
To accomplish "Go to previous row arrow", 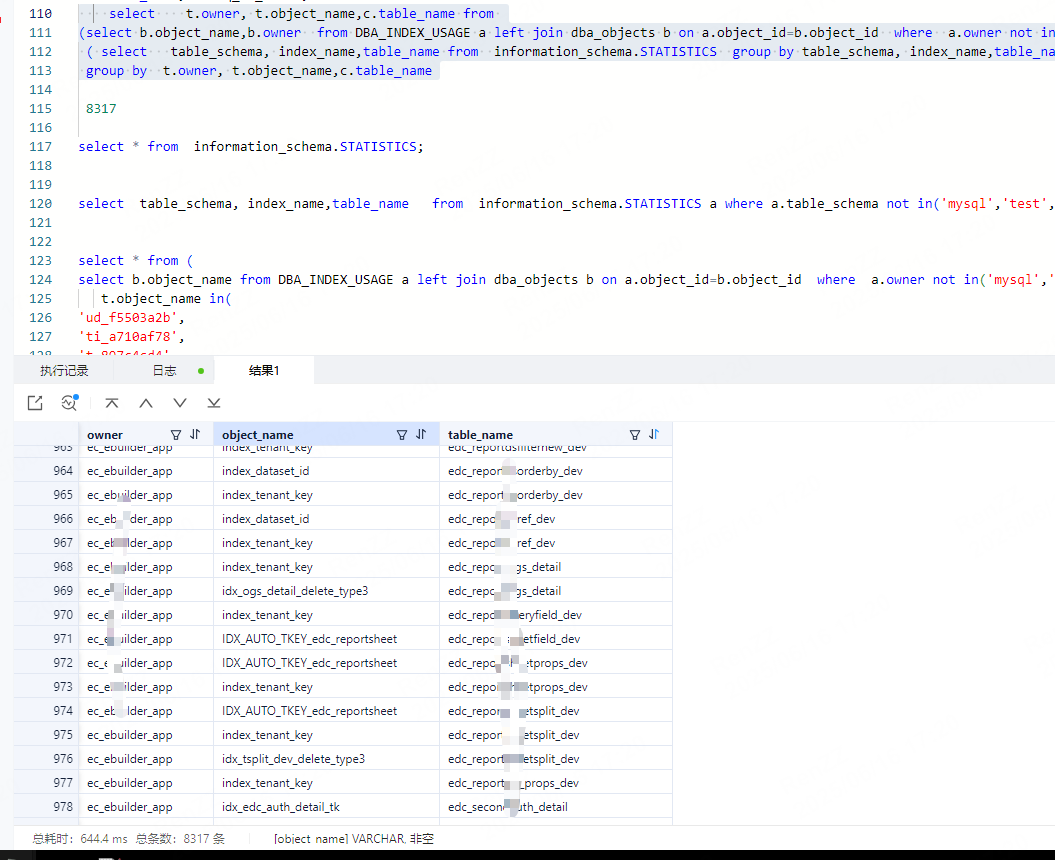I will [x=146, y=403].
